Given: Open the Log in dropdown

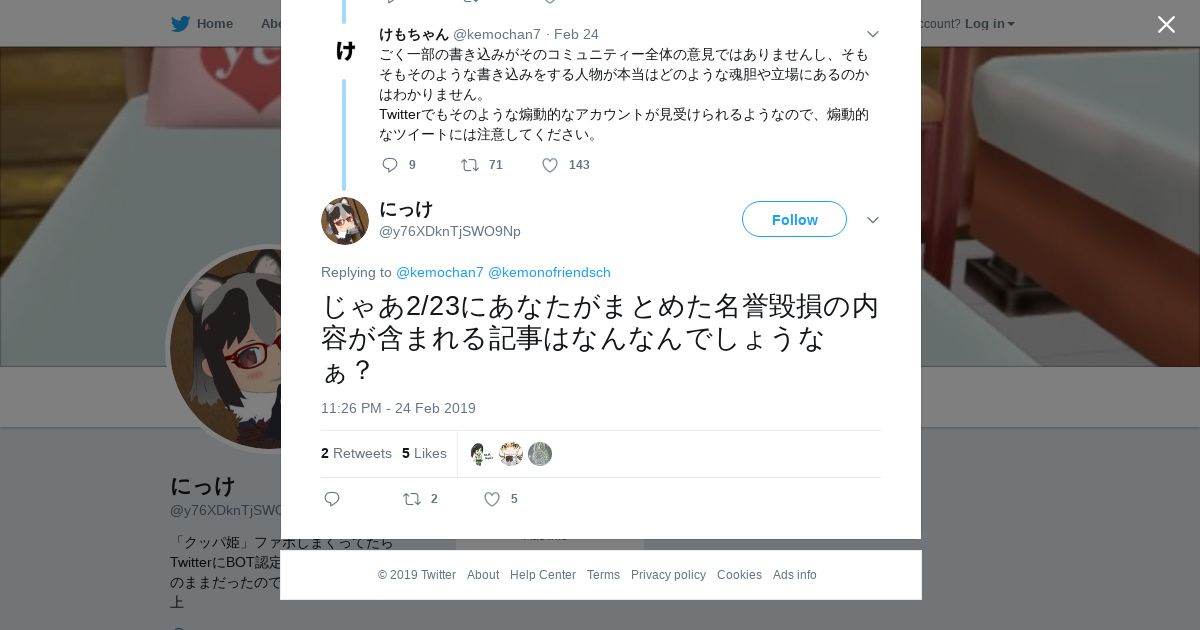Looking at the screenshot, I should [x=989, y=24].
